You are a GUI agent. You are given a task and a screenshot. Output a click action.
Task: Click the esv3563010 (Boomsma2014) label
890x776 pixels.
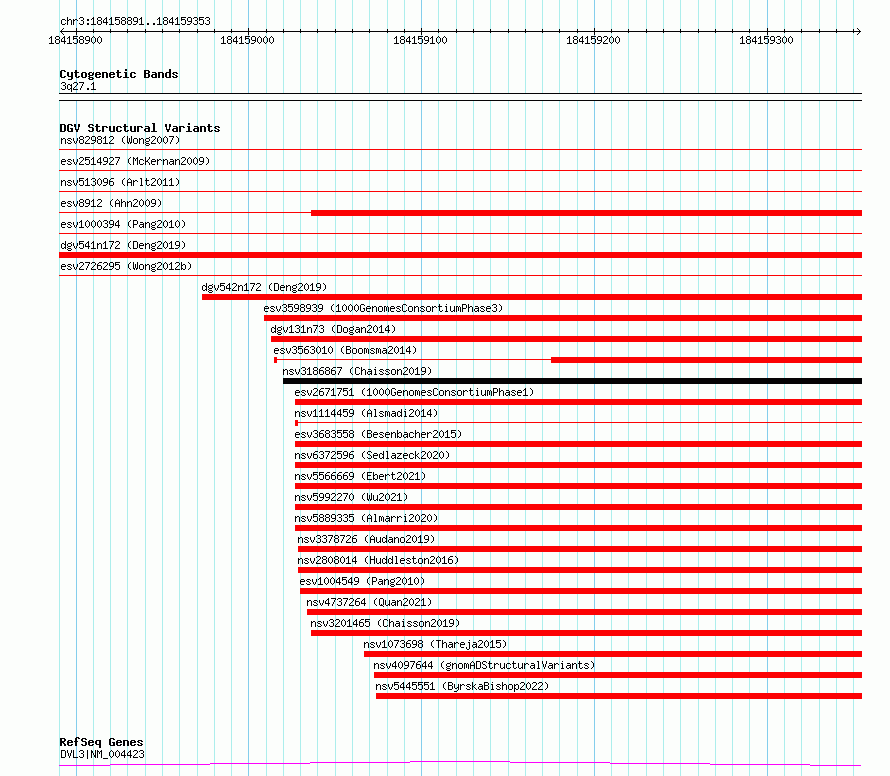(x=345, y=350)
